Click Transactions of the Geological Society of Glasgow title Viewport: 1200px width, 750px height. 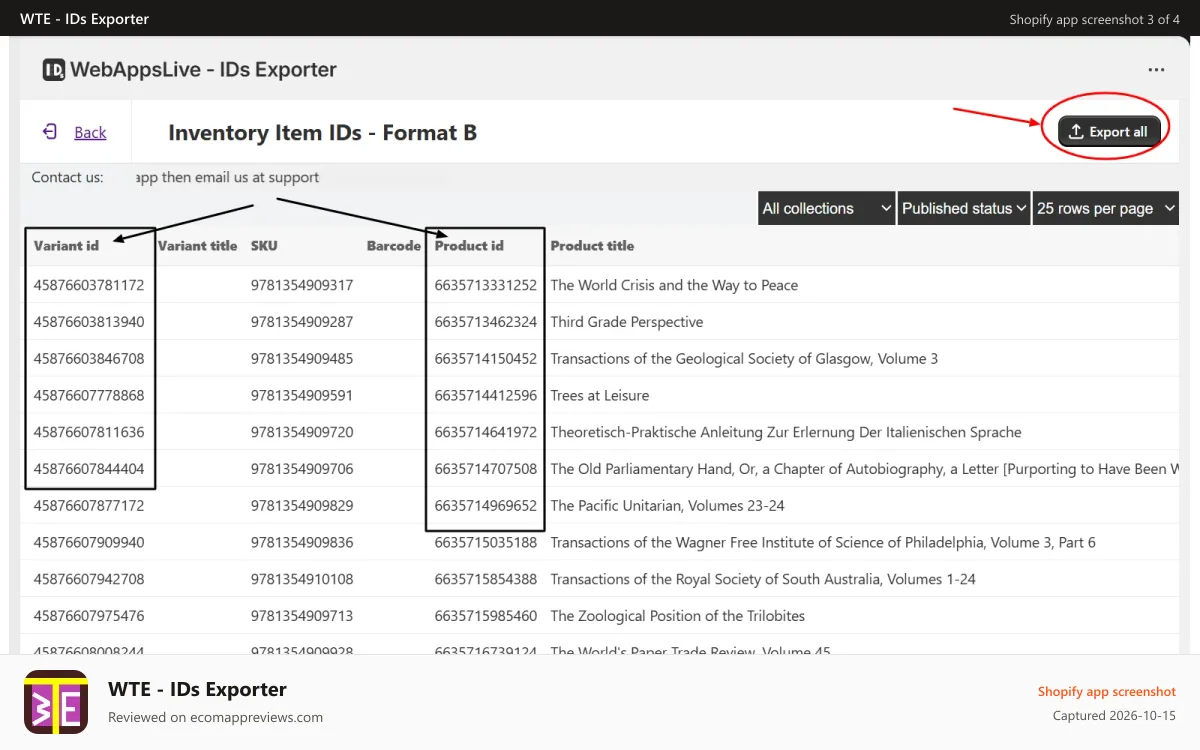coord(744,358)
